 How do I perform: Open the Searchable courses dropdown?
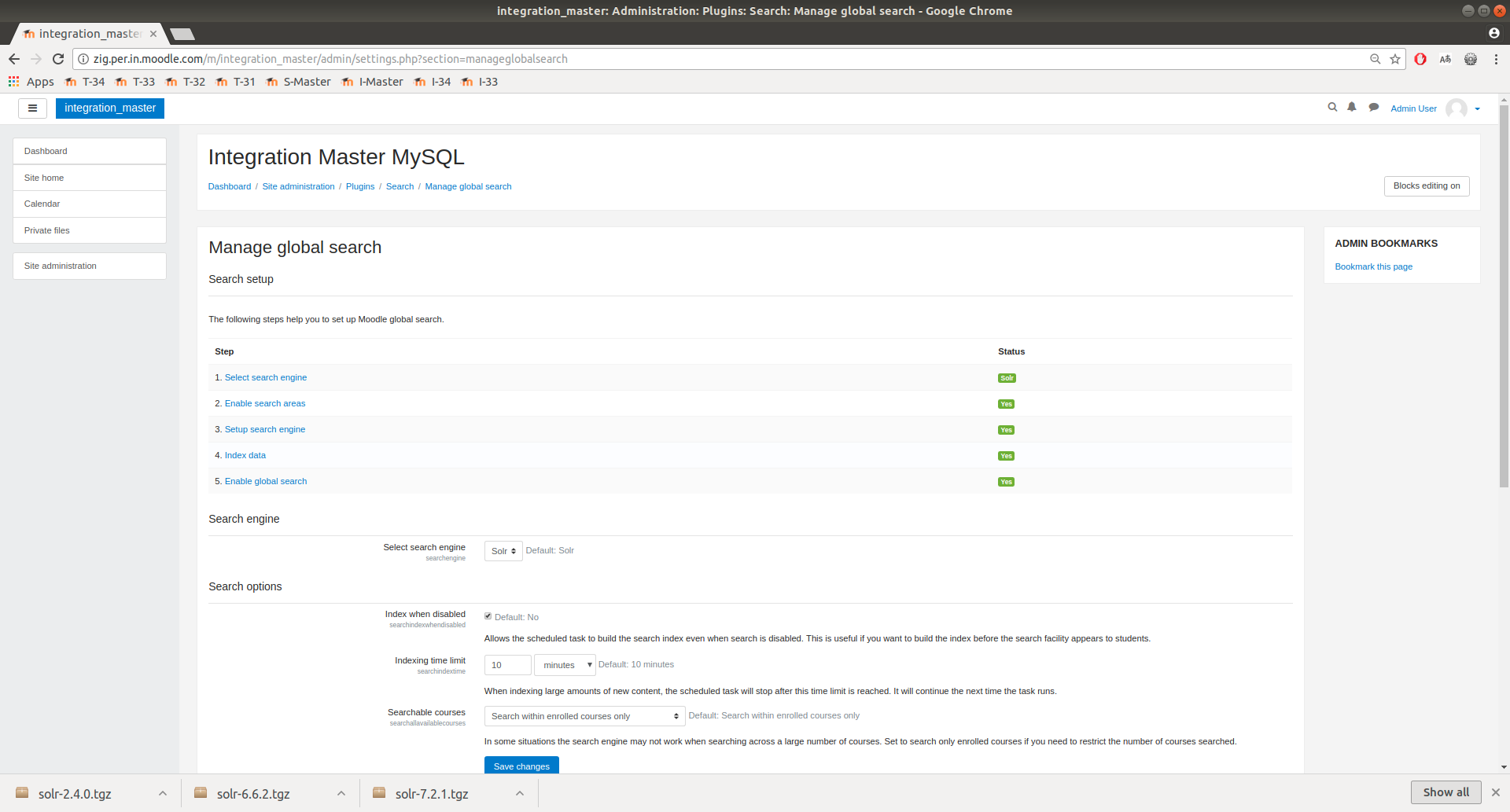point(584,716)
